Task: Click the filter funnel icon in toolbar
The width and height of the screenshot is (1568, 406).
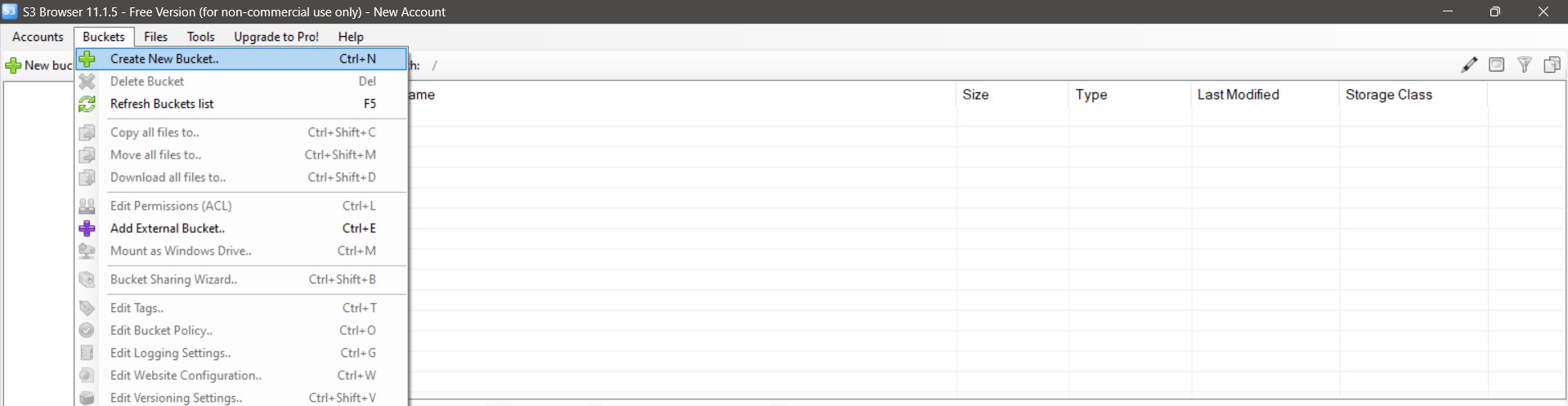Action: 1524,65
